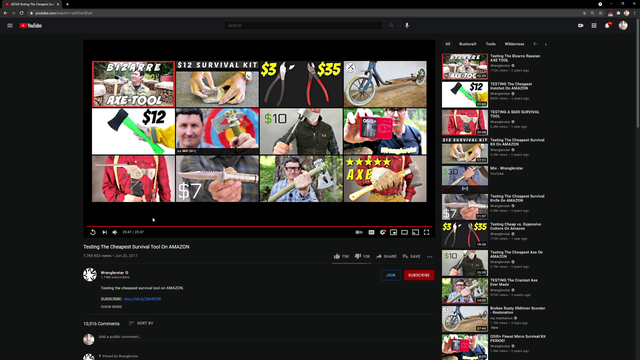Enable miniplayer mode
The height and width of the screenshot is (360, 640).
coord(393,232)
